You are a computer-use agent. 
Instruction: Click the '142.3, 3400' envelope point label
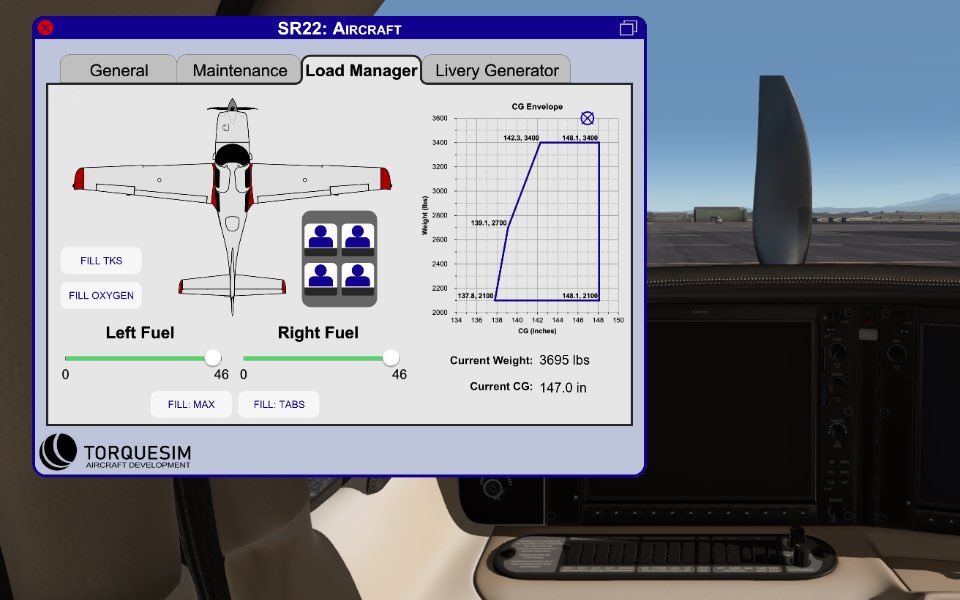521,138
